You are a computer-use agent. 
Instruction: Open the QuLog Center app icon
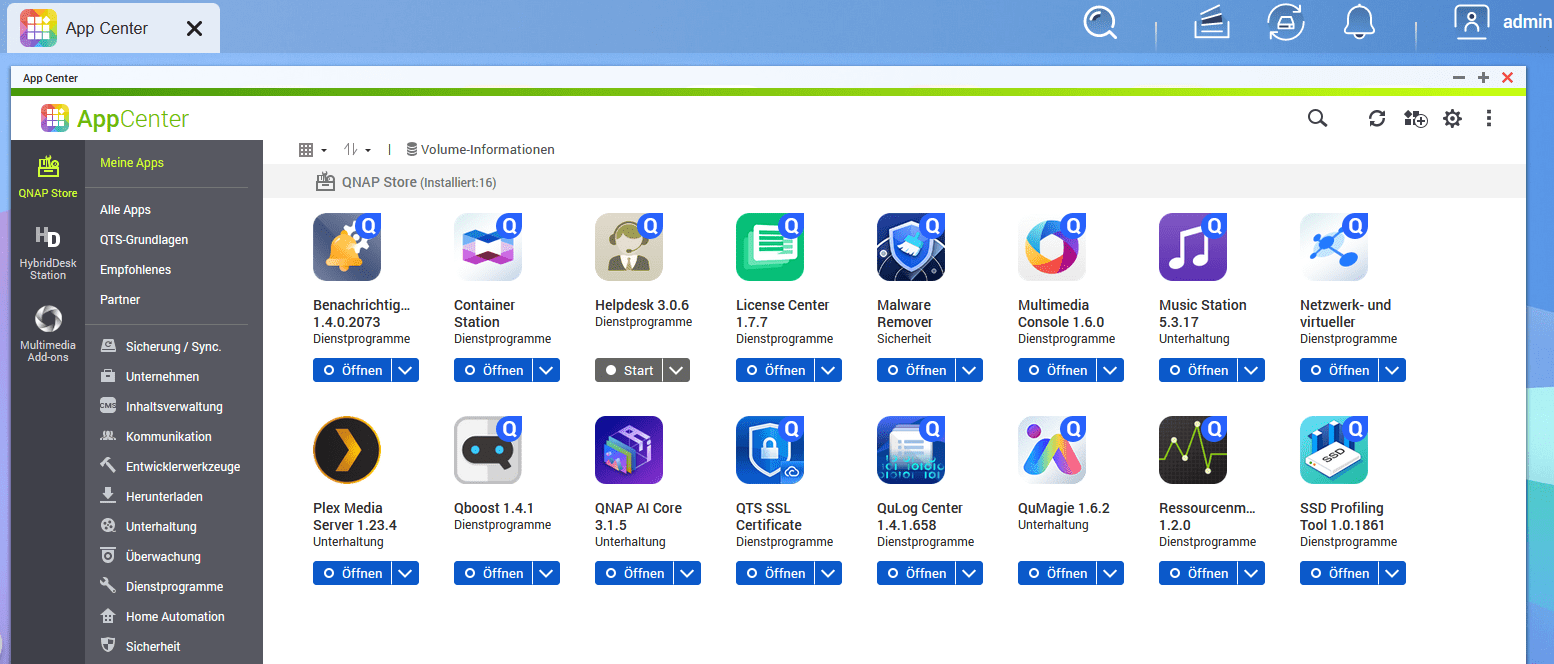click(911, 450)
